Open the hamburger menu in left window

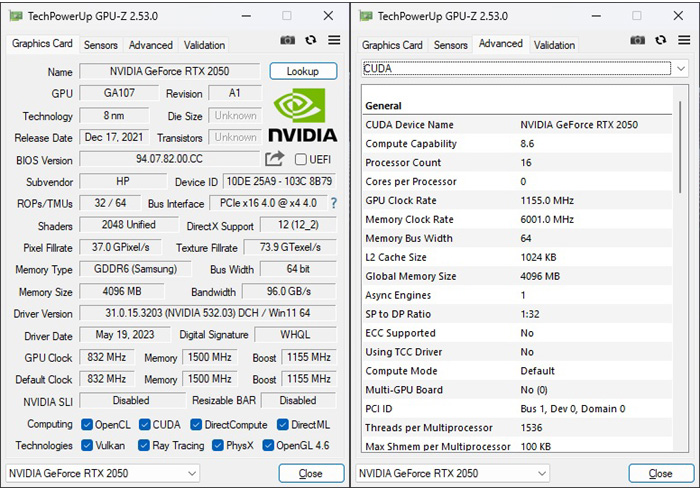[x=334, y=40]
